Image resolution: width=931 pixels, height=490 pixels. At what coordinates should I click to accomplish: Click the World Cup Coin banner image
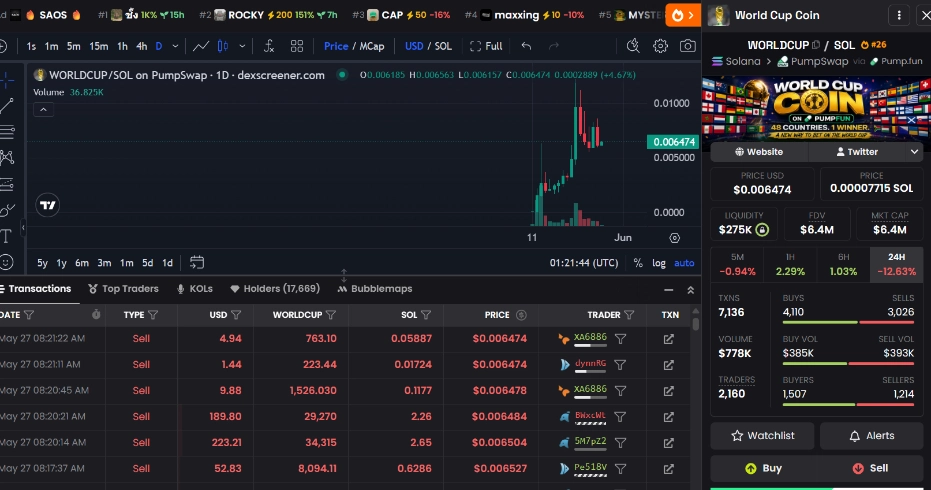coord(816,109)
